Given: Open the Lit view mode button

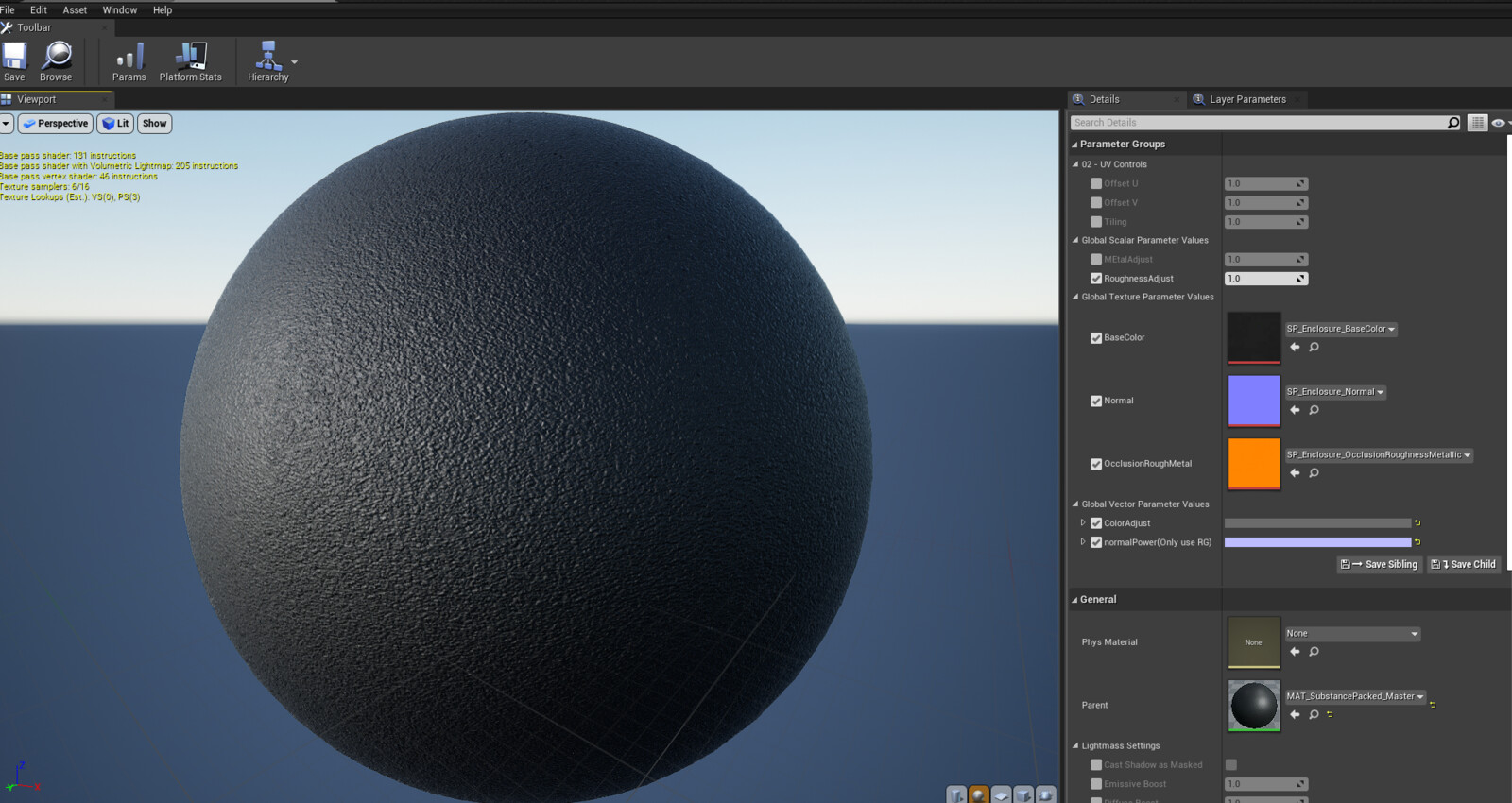Looking at the screenshot, I should 115,124.
